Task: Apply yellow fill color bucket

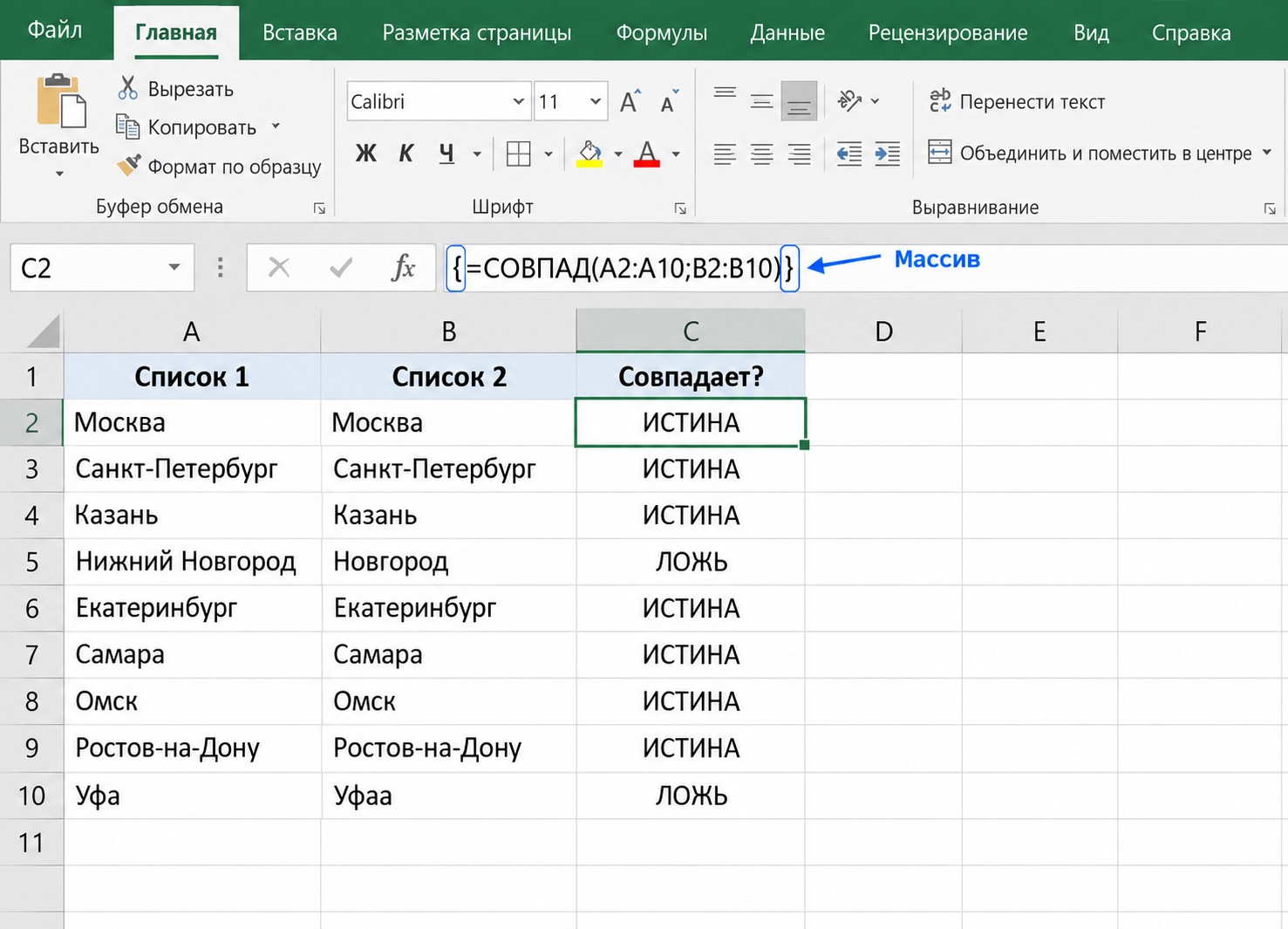Action: pyautogui.click(x=590, y=154)
